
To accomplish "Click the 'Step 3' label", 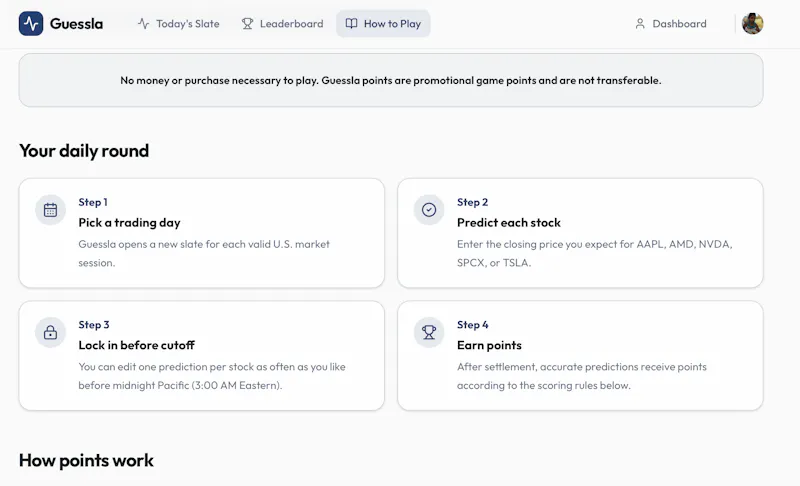I will [x=94, y=324].
